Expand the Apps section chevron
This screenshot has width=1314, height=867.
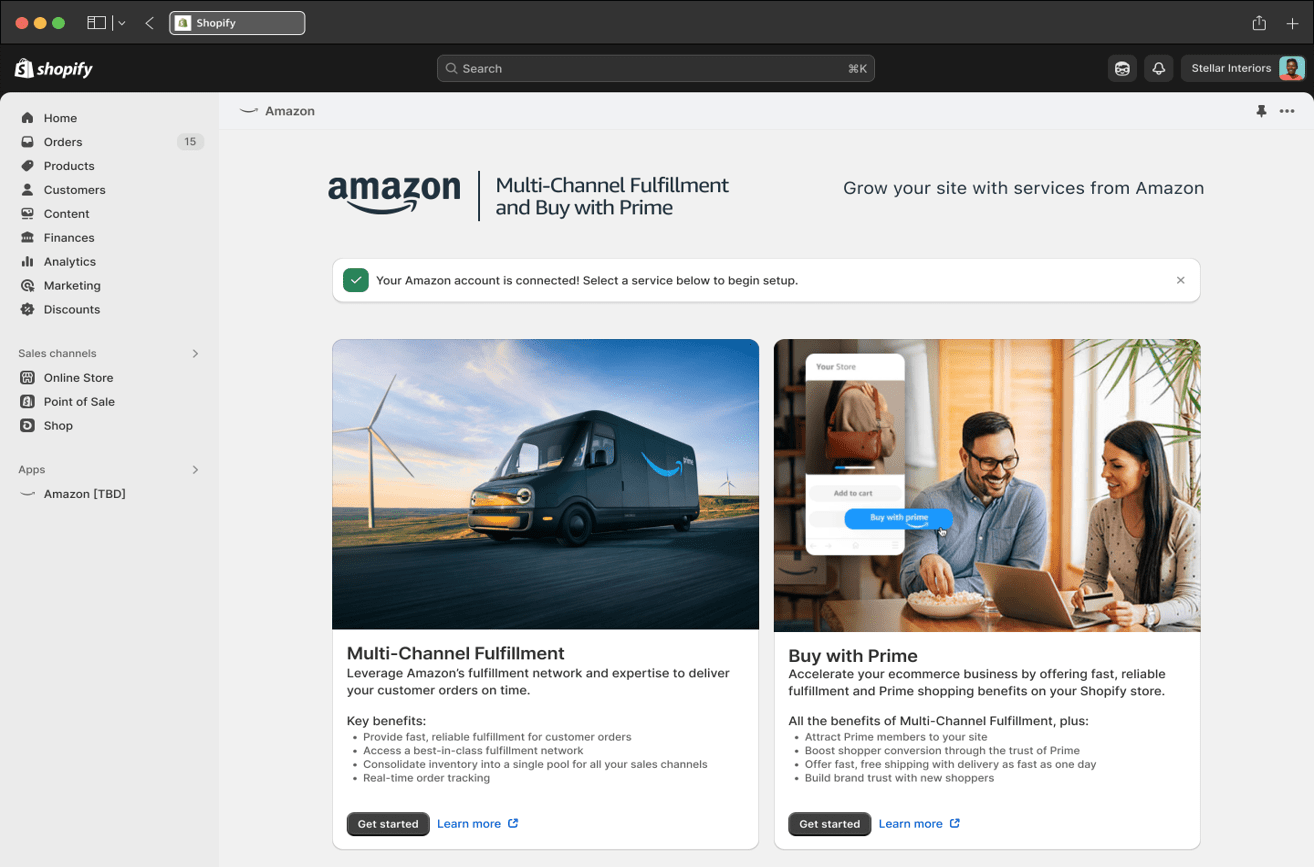click(195, 470)
